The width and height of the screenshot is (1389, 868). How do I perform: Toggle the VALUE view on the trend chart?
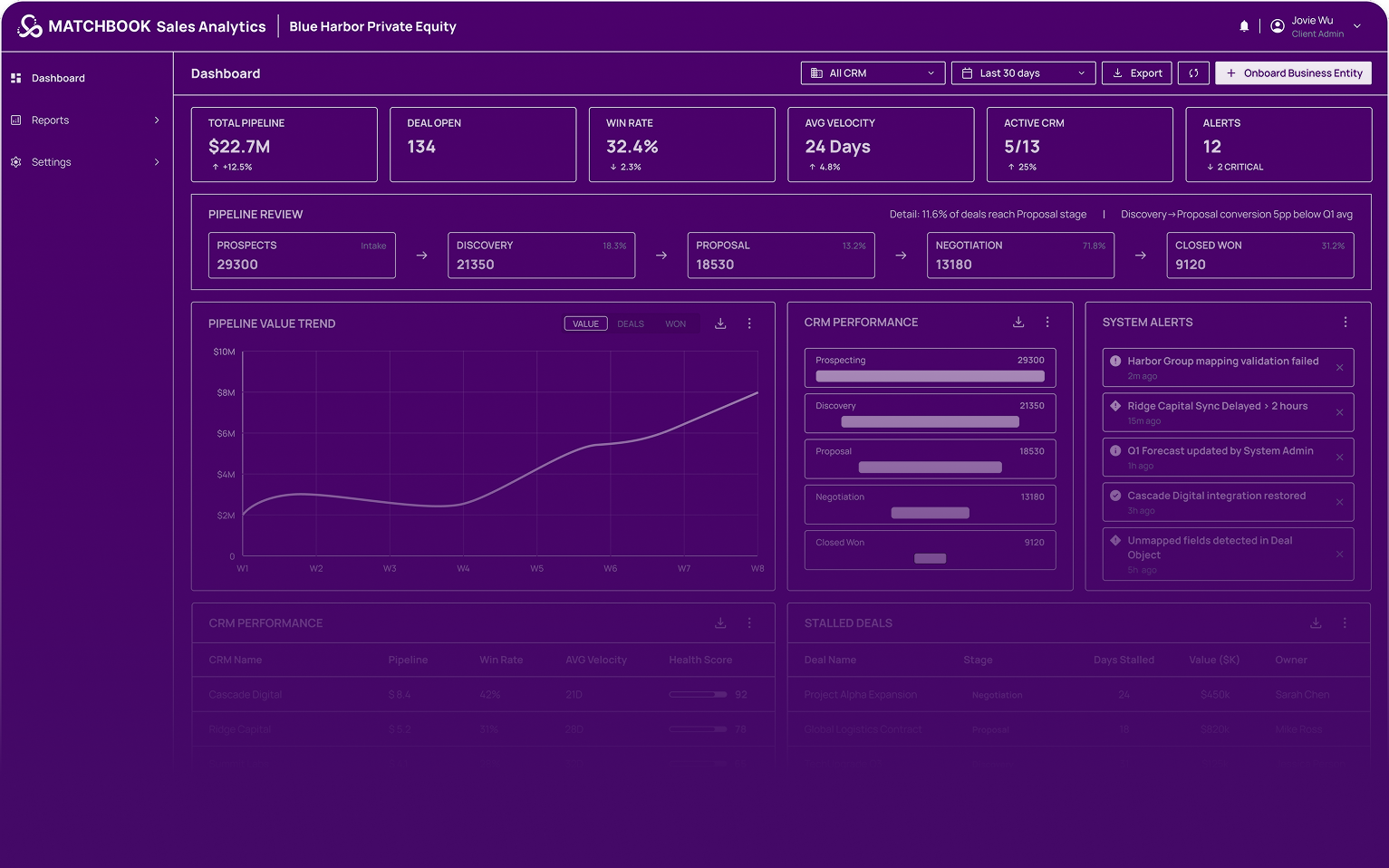pyautogui.click(x=585, y=323)
